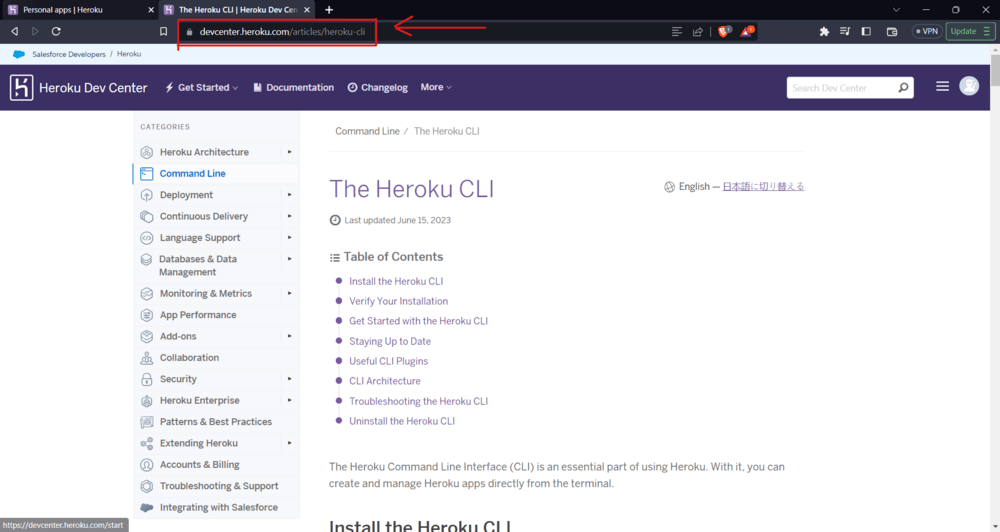Open Get Started with the Heroku CLI link
The height and width of the screenshot is (532, 1000).
(418, 321)
